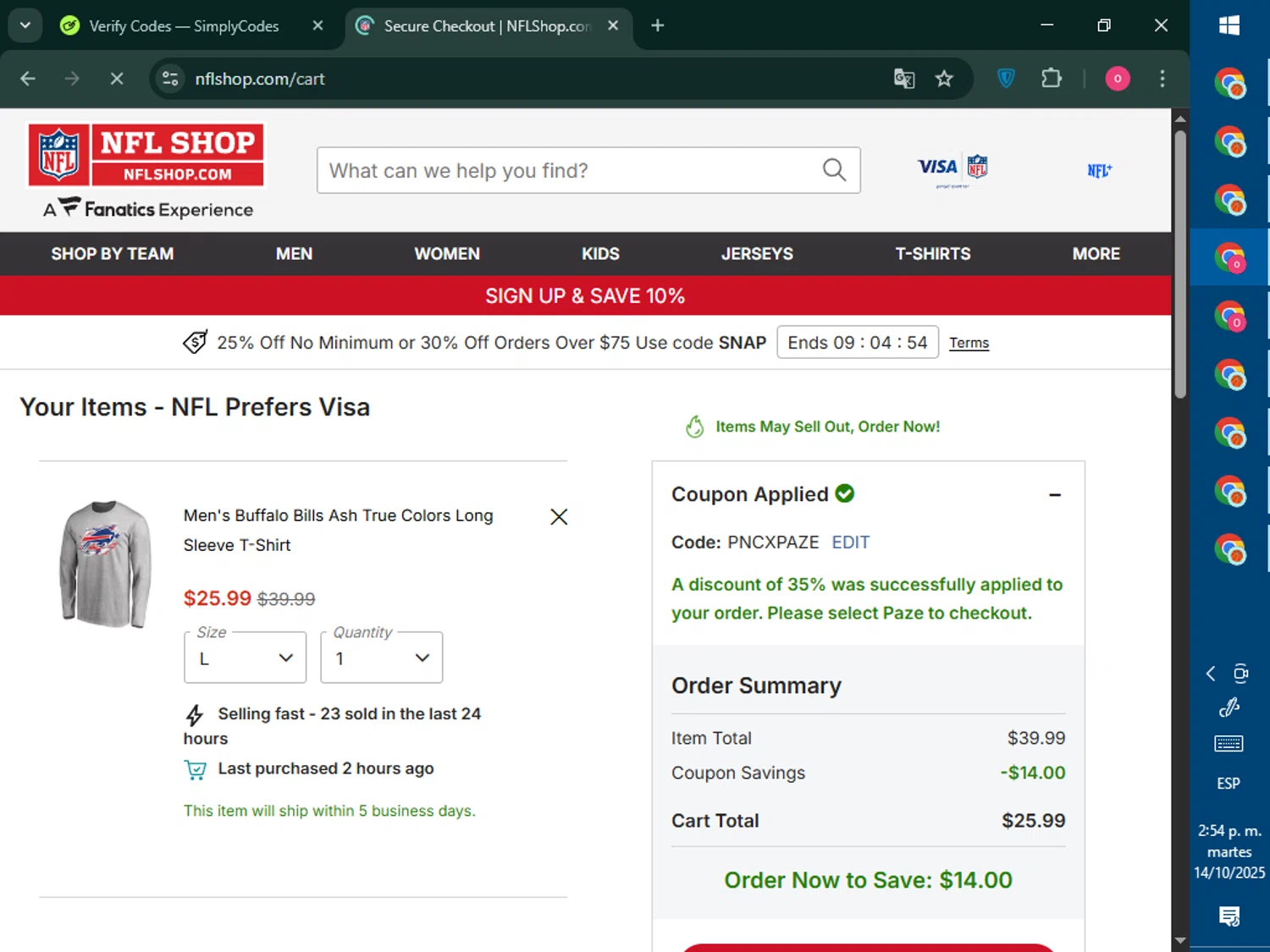
Task: Select the Secure Checkout NFLShop tab
Action: coord(487,26)
